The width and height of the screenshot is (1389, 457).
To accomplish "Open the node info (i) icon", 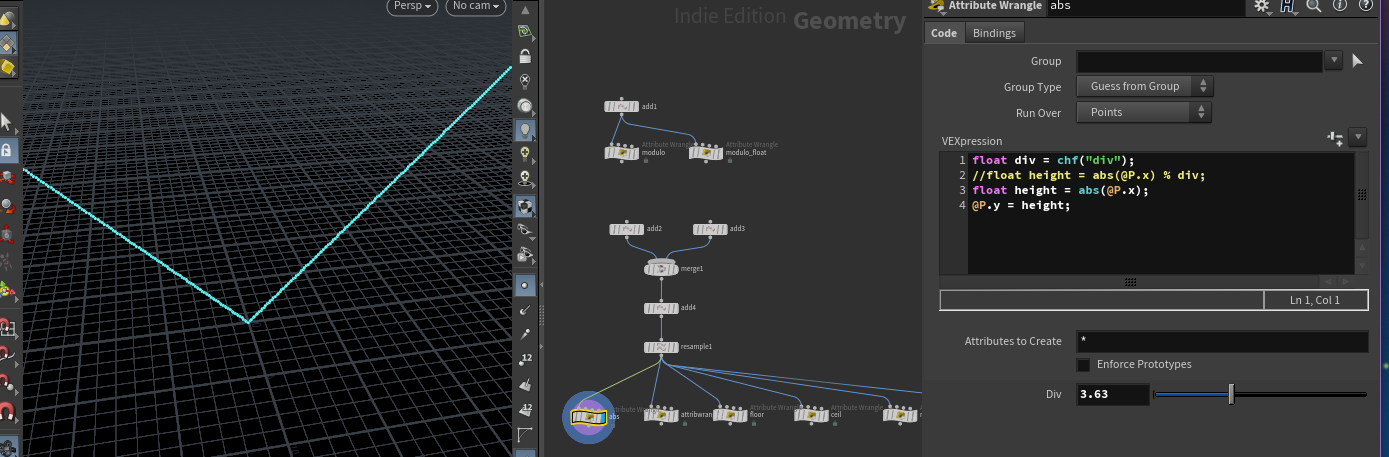I will [1340, 6].
